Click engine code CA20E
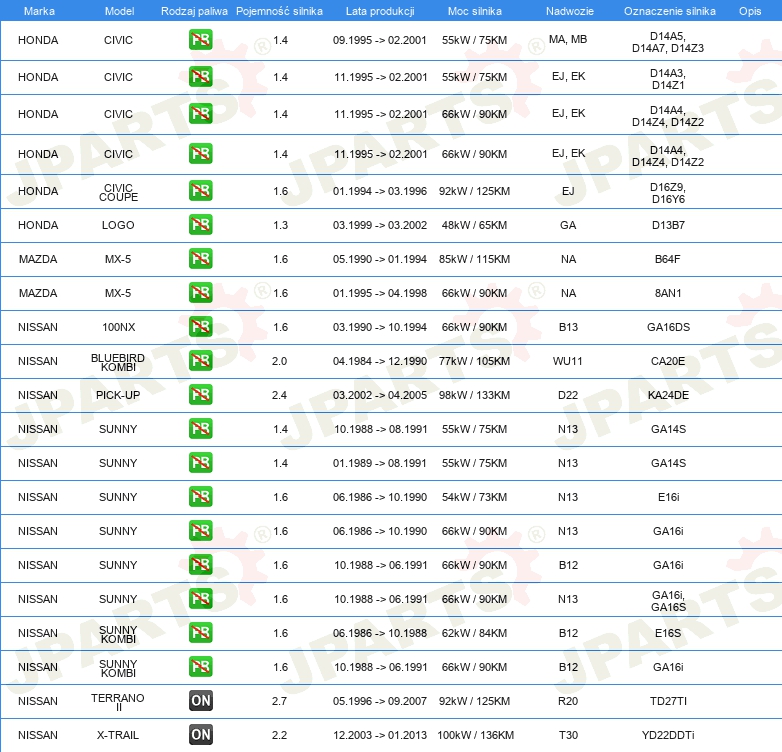Viewport: 782px width, 752px height. [x=668, y=361]
